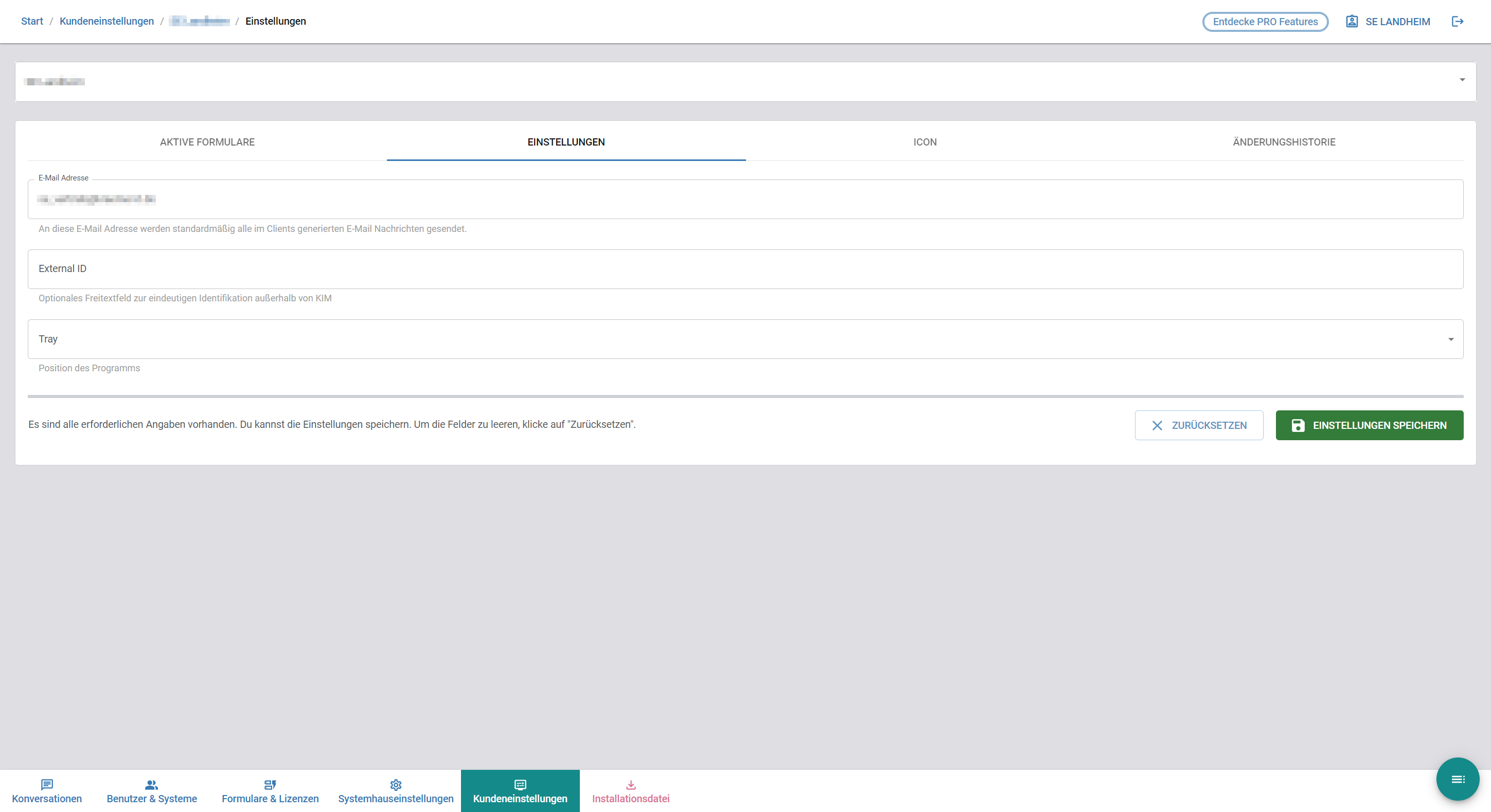
Task: Click Start breadcrumb link
Action: coord(32,22)
